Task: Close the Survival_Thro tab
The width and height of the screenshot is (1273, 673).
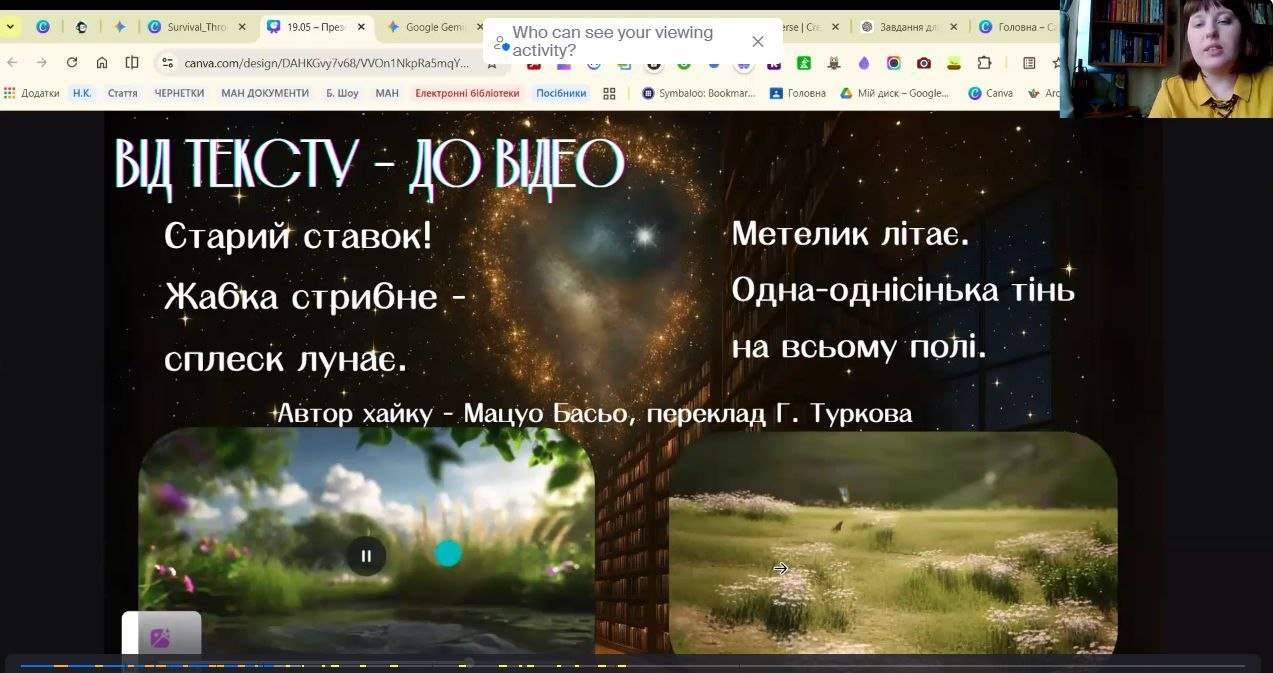Action: click(242, 27)
